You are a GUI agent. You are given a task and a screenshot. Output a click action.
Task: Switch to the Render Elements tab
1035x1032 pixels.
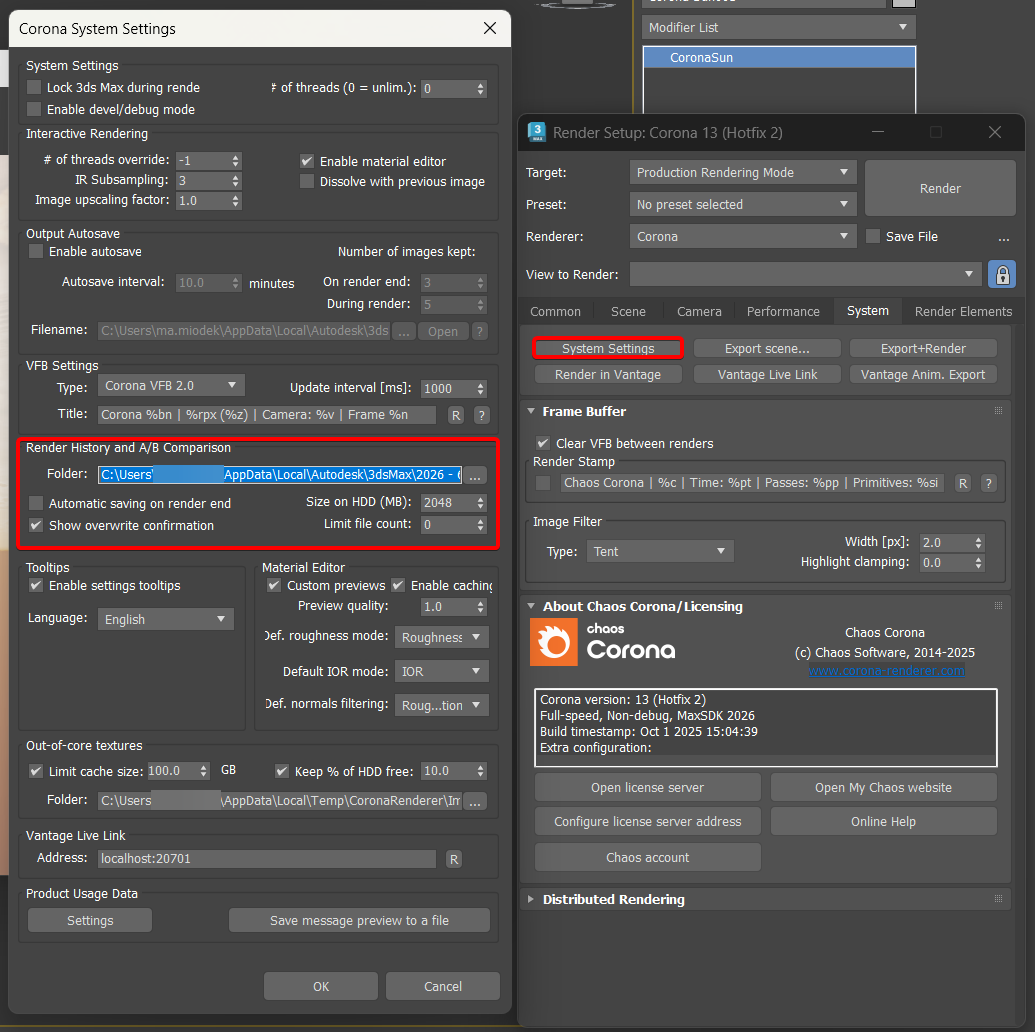coord(962,311)
